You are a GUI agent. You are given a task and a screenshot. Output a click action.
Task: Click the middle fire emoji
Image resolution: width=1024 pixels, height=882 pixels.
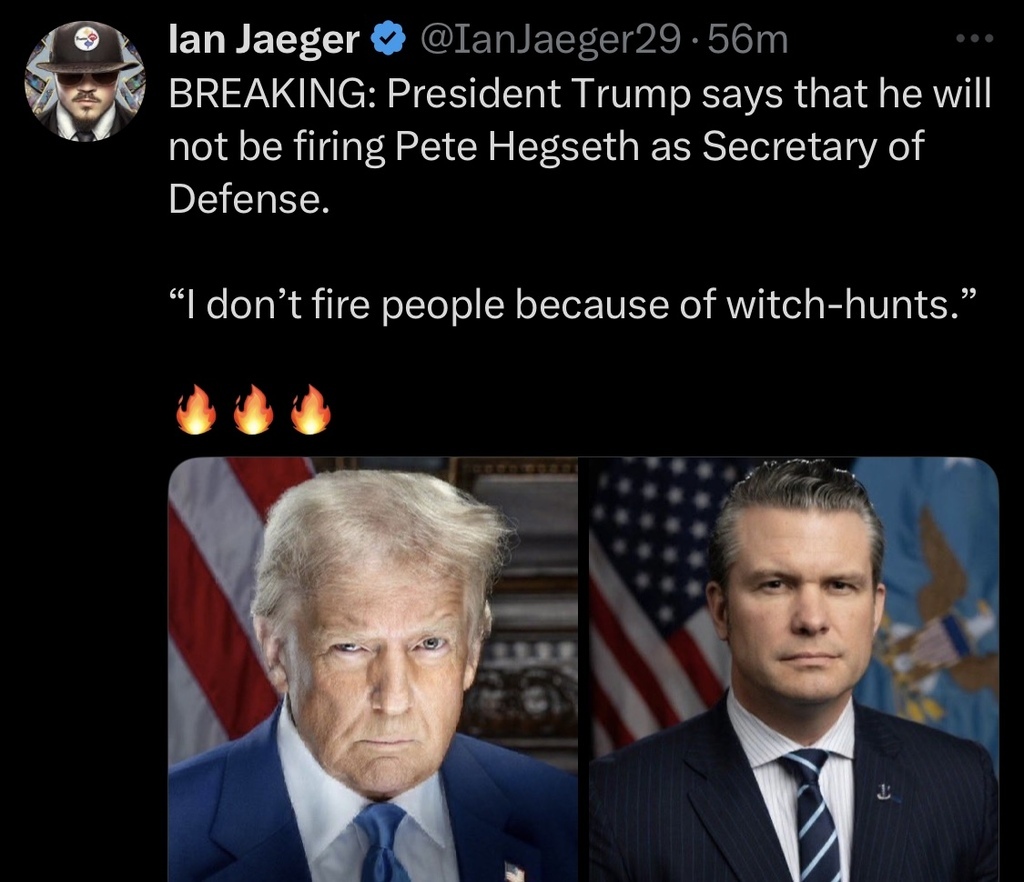point(253,409)
